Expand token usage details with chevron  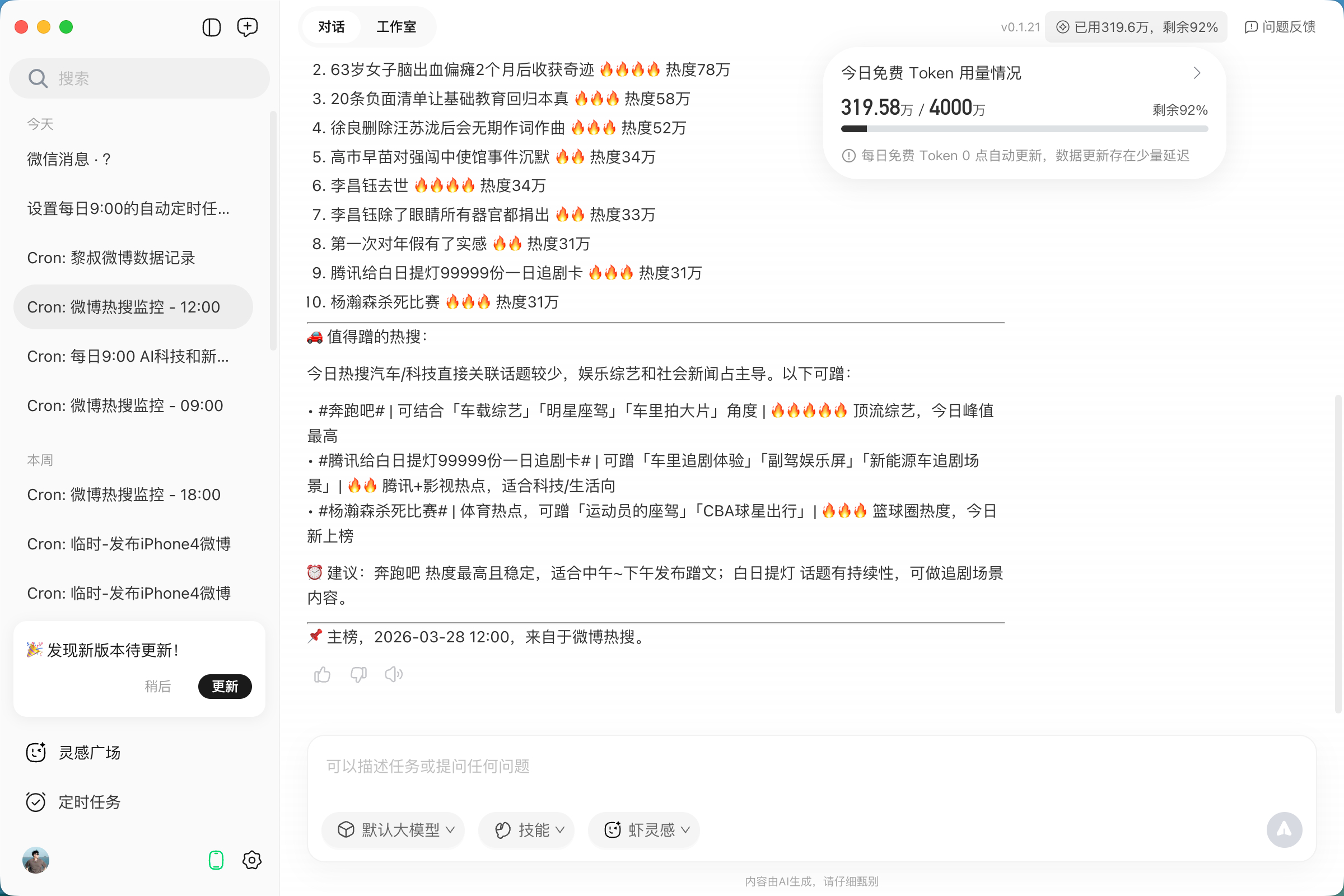pos(1197,73)
